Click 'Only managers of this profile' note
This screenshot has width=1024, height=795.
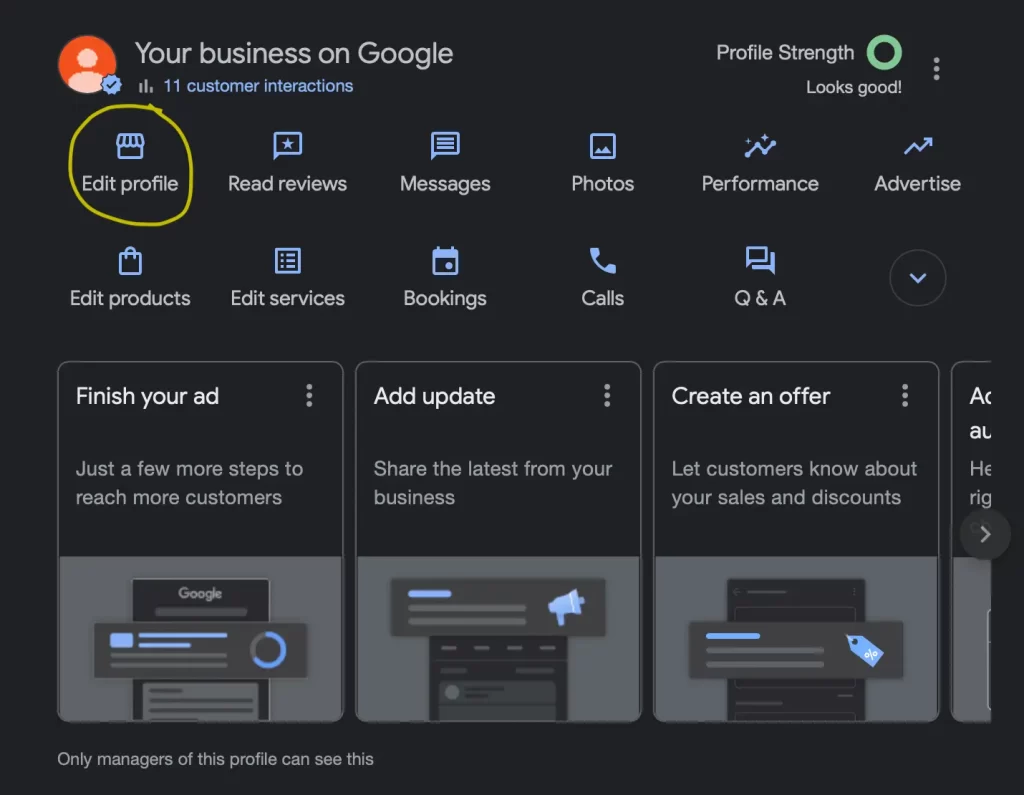pyautogui.click(x=216, y=759)
